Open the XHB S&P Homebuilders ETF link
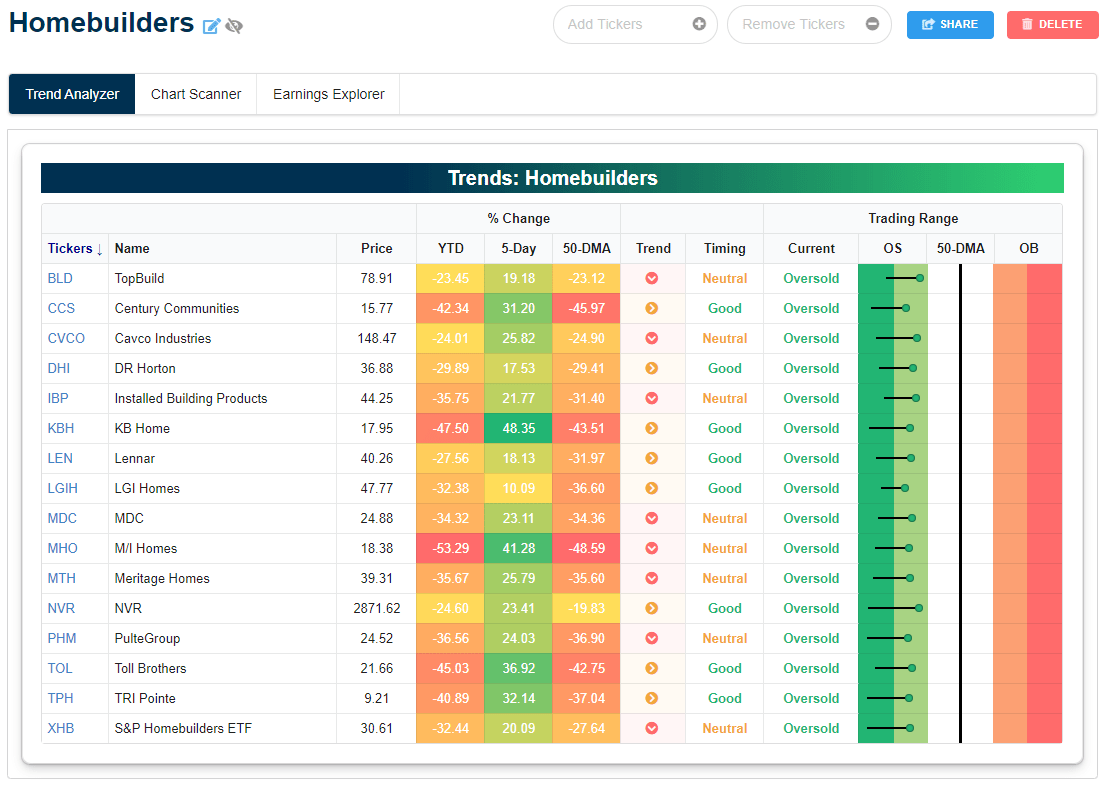The image size is (1107, 786). coord(60,728)
